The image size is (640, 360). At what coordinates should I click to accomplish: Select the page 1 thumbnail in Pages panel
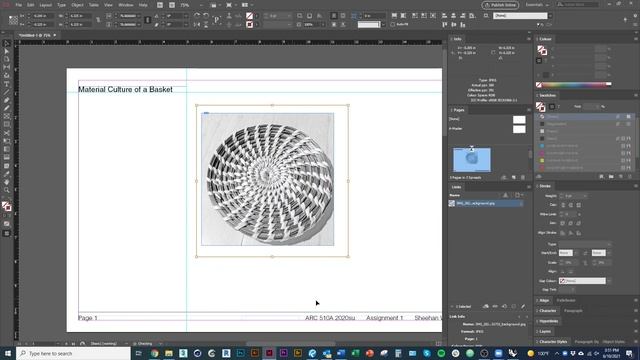coord(472,160)
